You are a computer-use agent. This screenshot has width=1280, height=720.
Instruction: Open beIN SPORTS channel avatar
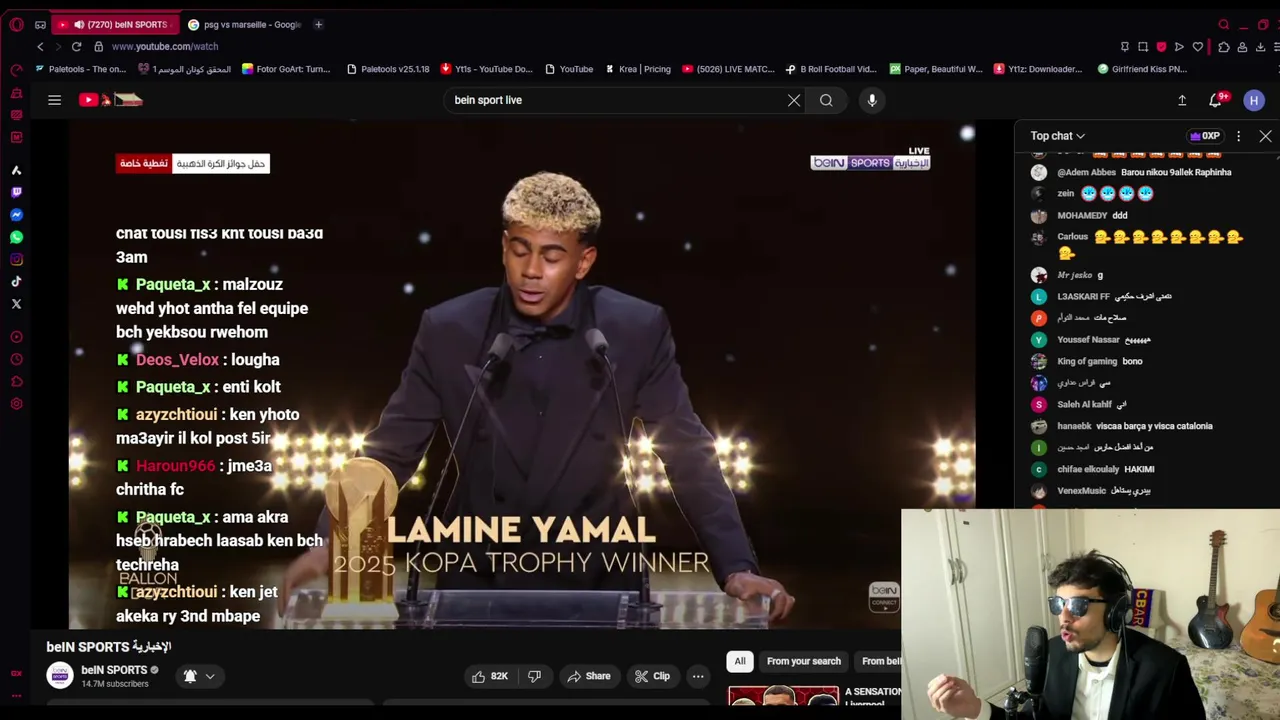pos(60,676)
